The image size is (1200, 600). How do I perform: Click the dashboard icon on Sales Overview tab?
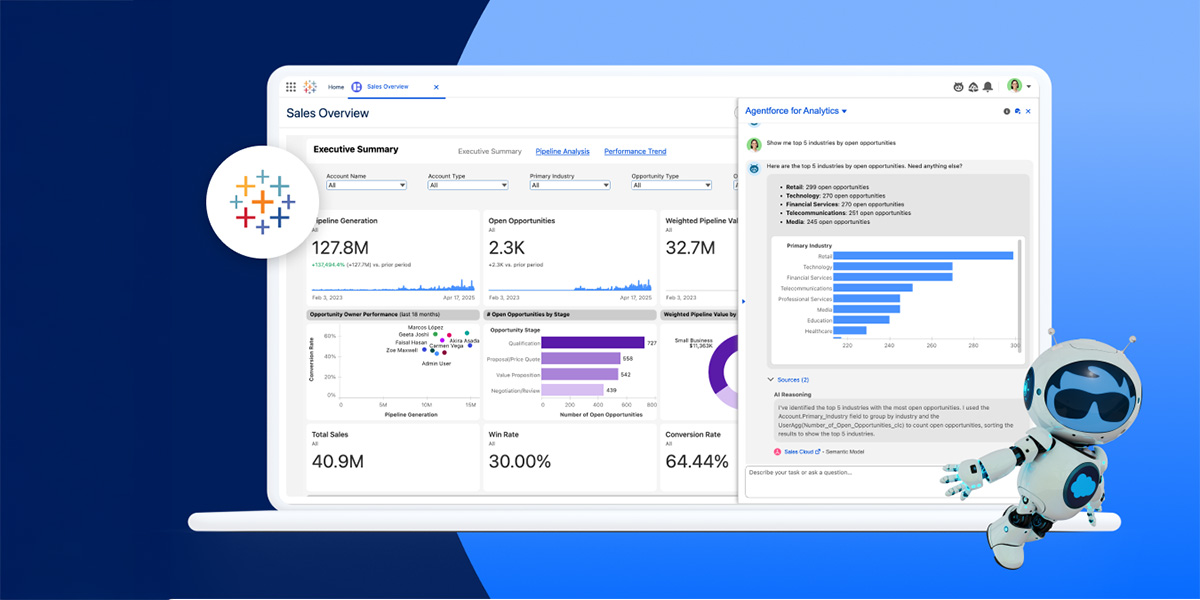(356, 87)
